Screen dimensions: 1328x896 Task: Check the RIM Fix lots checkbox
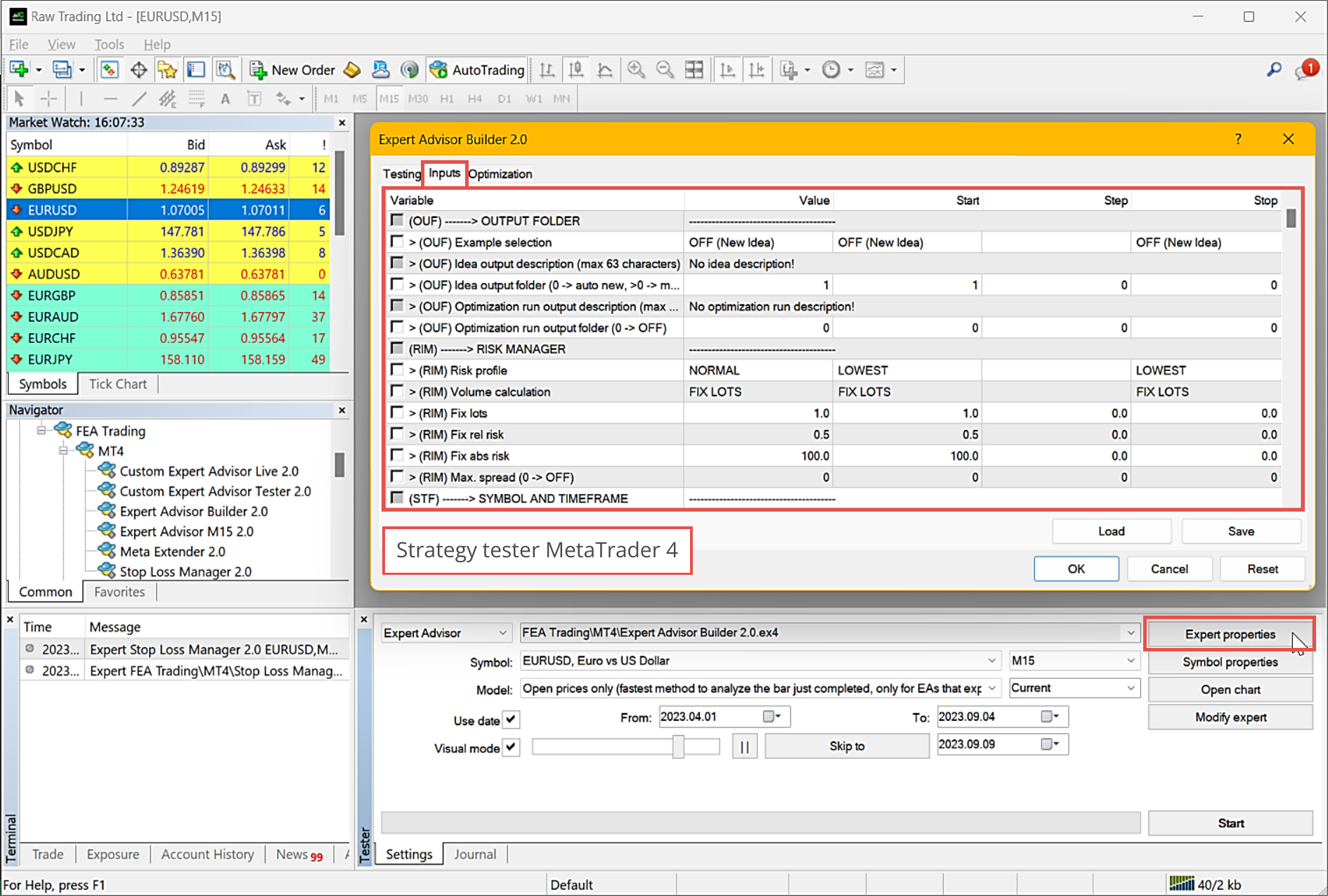click(x=397, y=413)
